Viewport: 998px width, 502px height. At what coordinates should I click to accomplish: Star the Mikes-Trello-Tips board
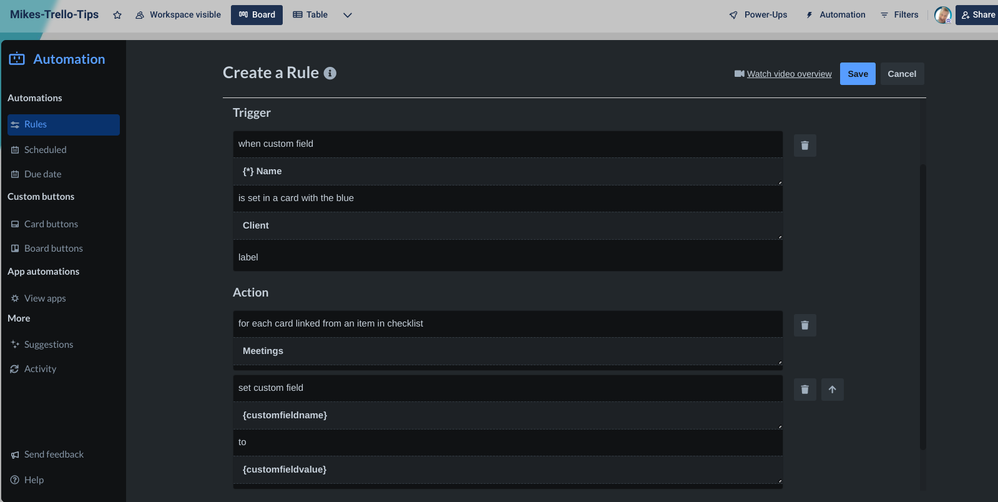coord(117,15)
